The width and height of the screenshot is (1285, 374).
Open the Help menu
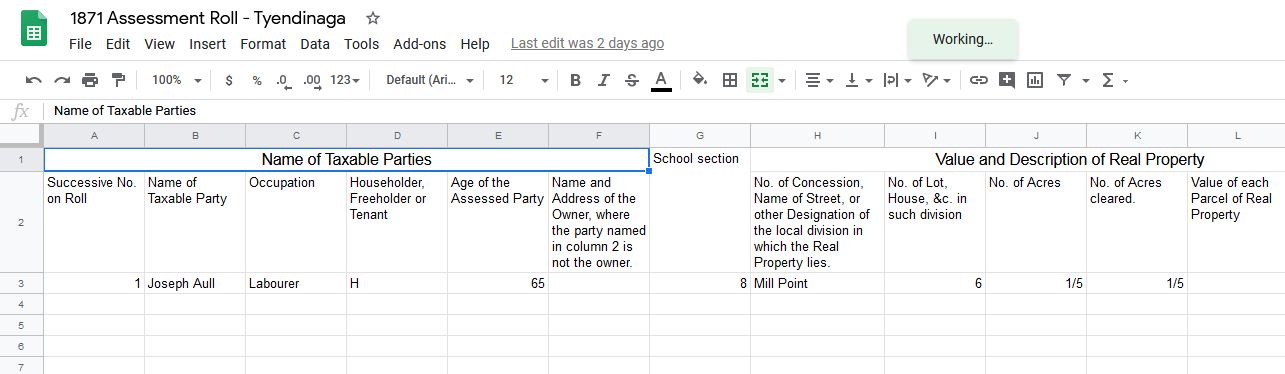coord(475,44)
